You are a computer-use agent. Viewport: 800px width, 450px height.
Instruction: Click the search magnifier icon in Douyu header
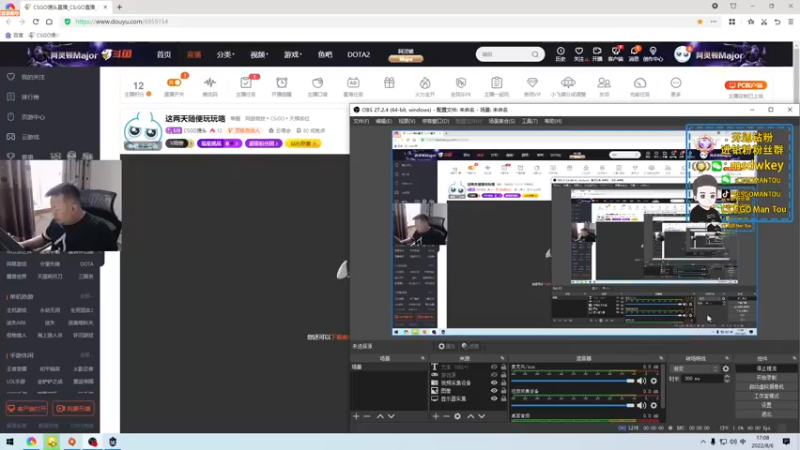(535, 55)
